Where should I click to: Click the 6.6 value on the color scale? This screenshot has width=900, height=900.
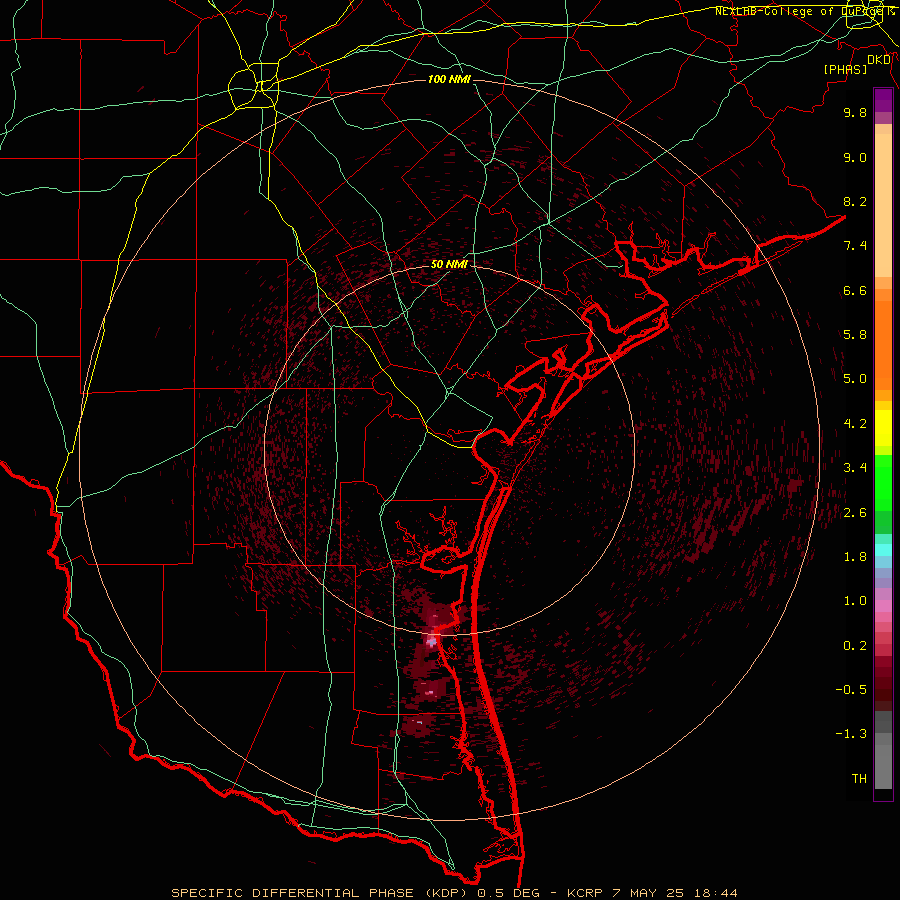coord(855,290)
